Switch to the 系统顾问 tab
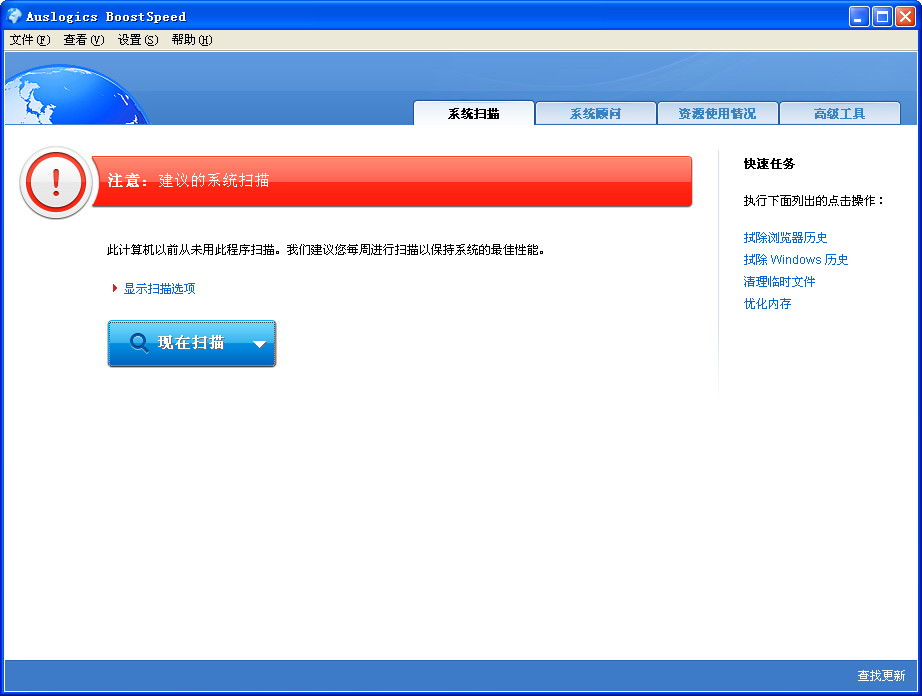 tap(595, 113)
